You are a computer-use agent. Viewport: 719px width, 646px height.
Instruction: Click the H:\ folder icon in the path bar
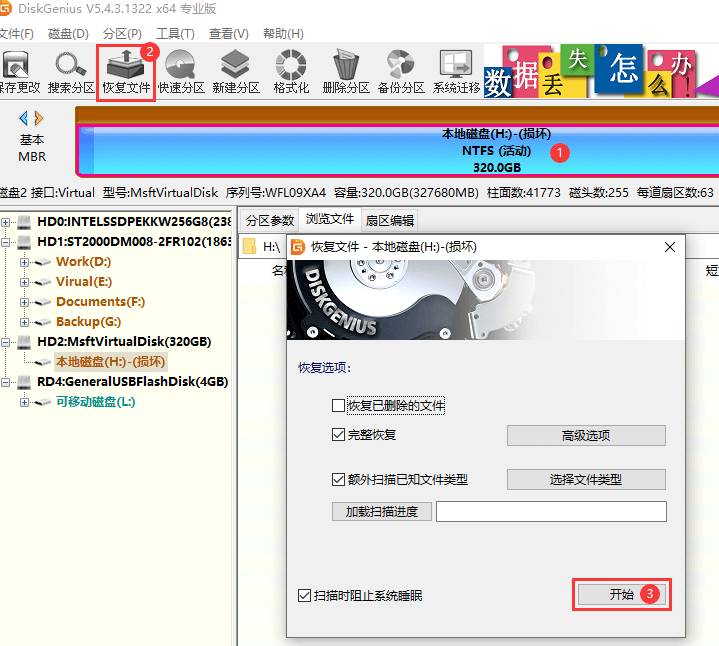[x=249, y=247]
